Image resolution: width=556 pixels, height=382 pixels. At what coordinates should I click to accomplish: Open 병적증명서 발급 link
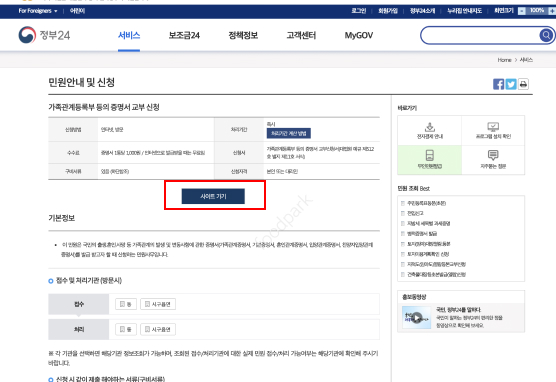point(422,234)
